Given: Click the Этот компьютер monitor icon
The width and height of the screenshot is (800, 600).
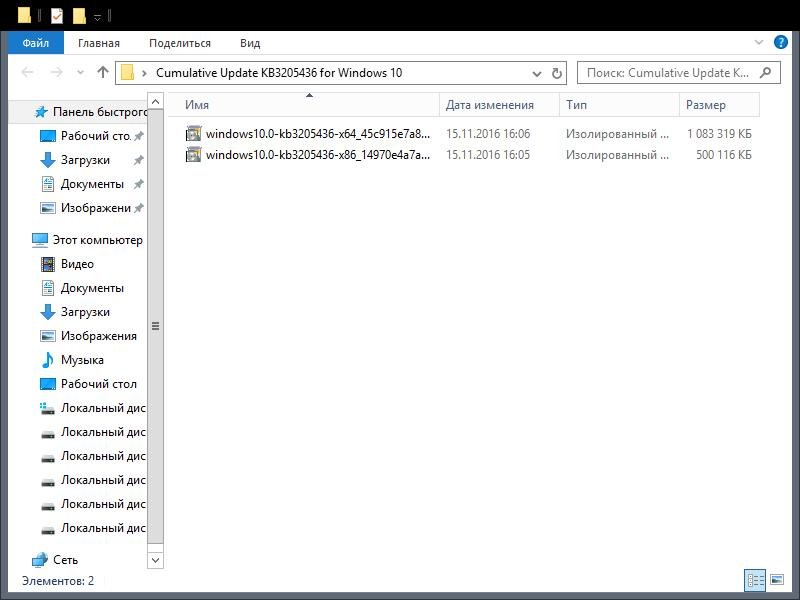Looking at the screenshot, I should pyautogui.click(x=40, y=240).
